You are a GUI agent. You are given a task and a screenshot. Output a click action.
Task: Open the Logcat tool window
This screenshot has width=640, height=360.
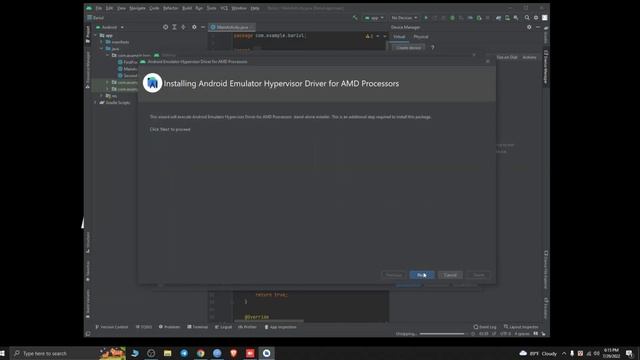tap(223, 327)
